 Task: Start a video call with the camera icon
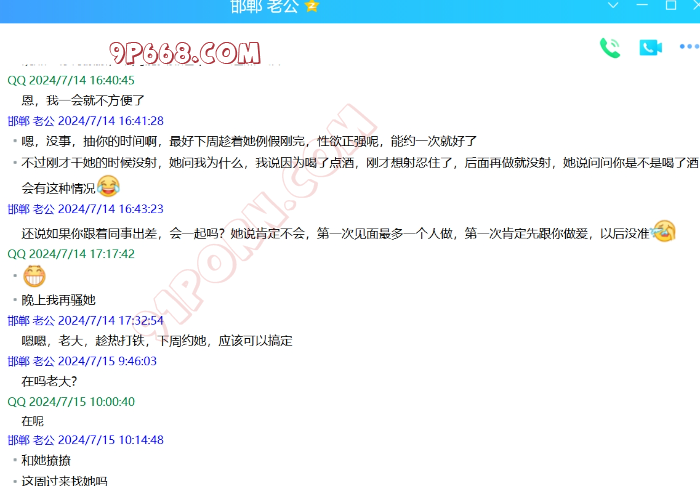[651, 47]
